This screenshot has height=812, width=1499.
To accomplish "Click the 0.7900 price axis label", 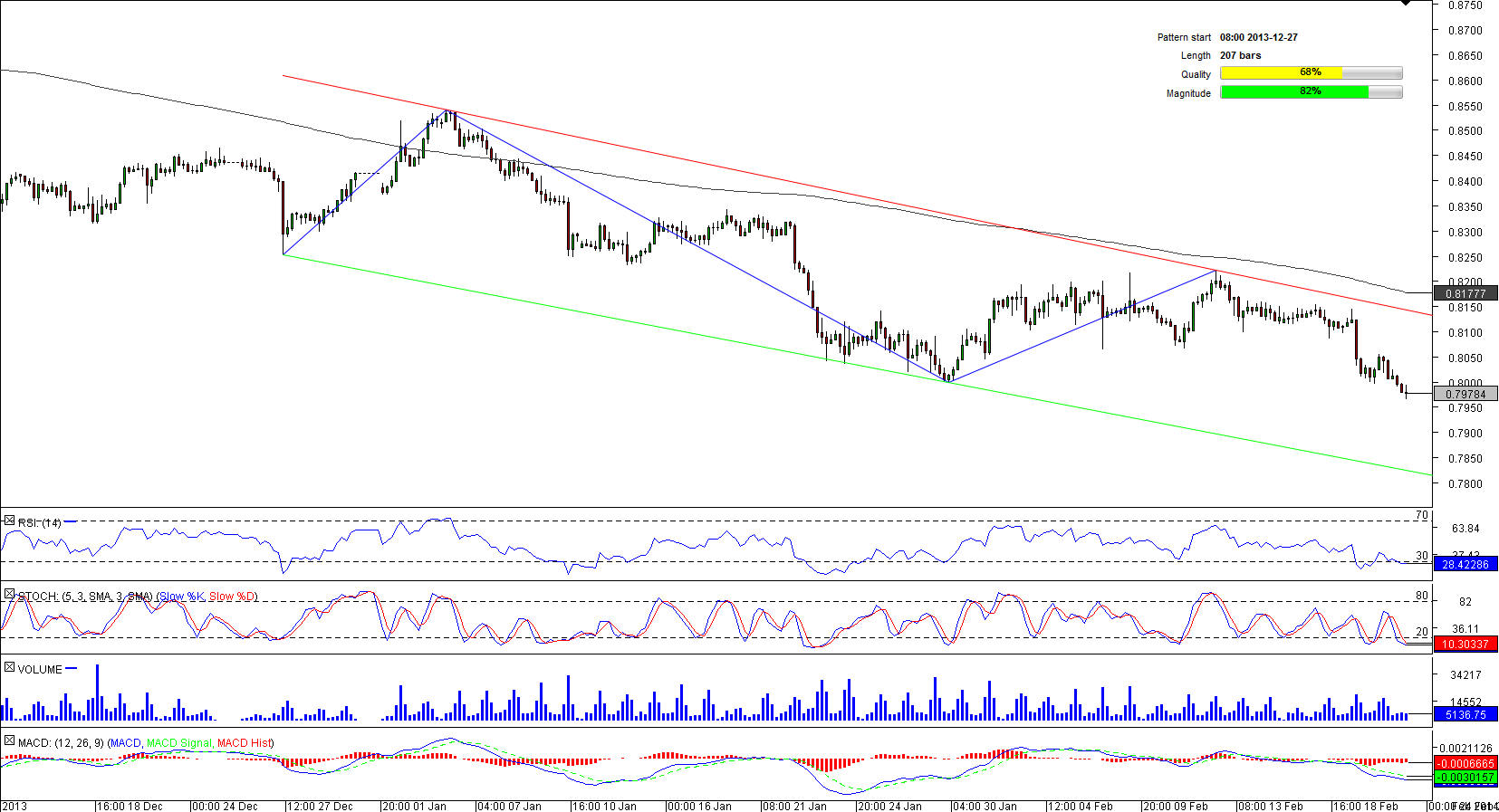I will [1465, 433].
